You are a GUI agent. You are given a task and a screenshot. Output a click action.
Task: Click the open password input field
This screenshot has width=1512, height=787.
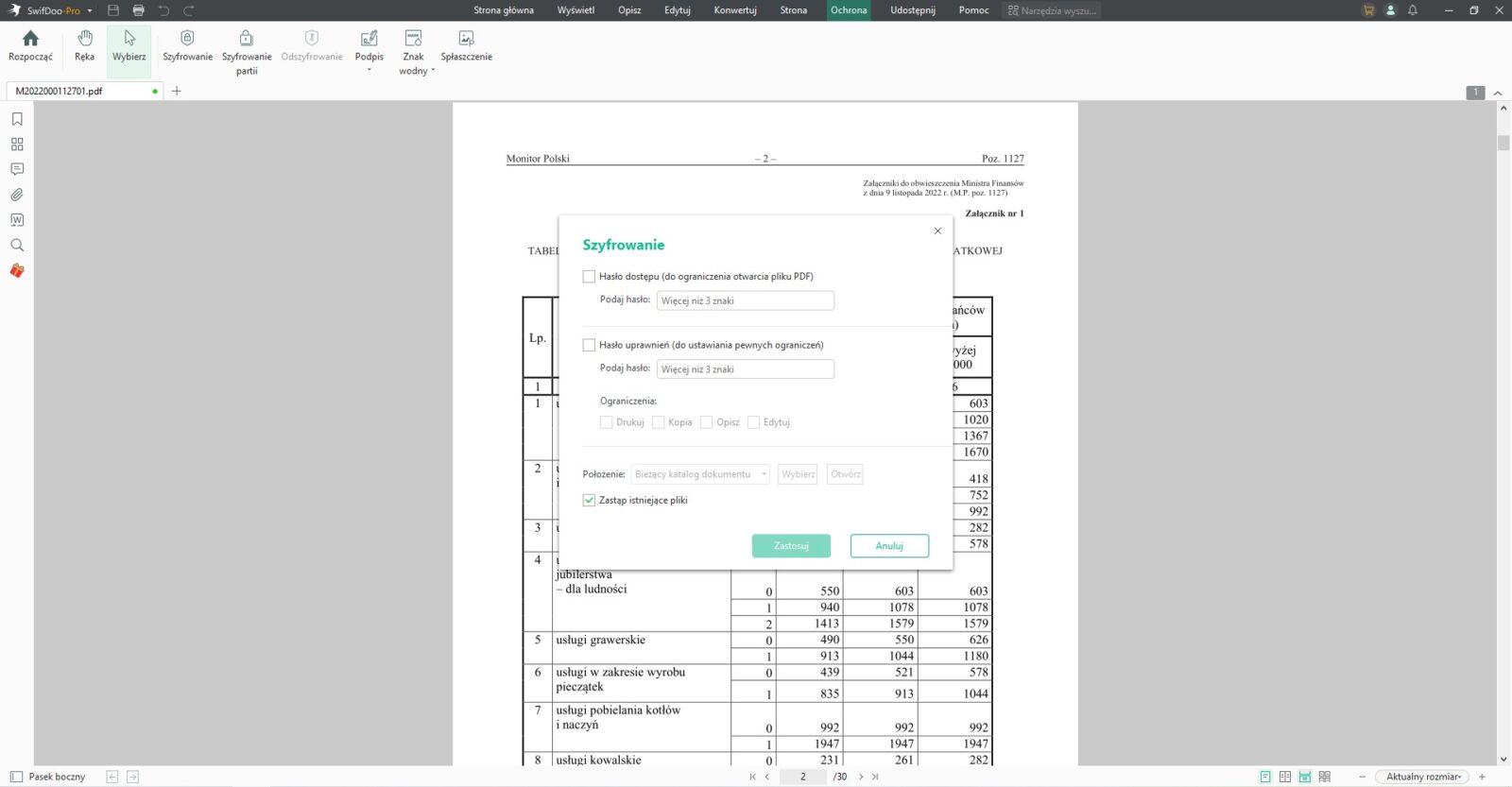pos(746,300)
